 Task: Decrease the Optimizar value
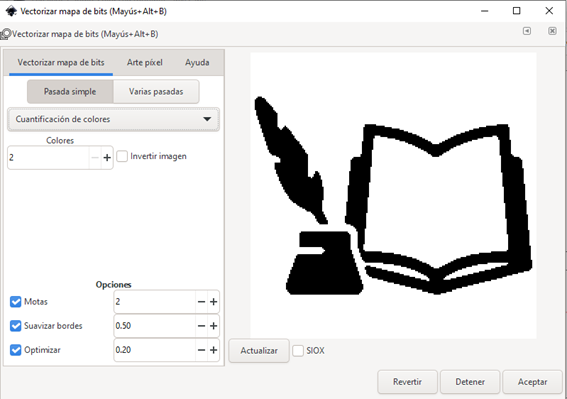(x=201, y=350)
